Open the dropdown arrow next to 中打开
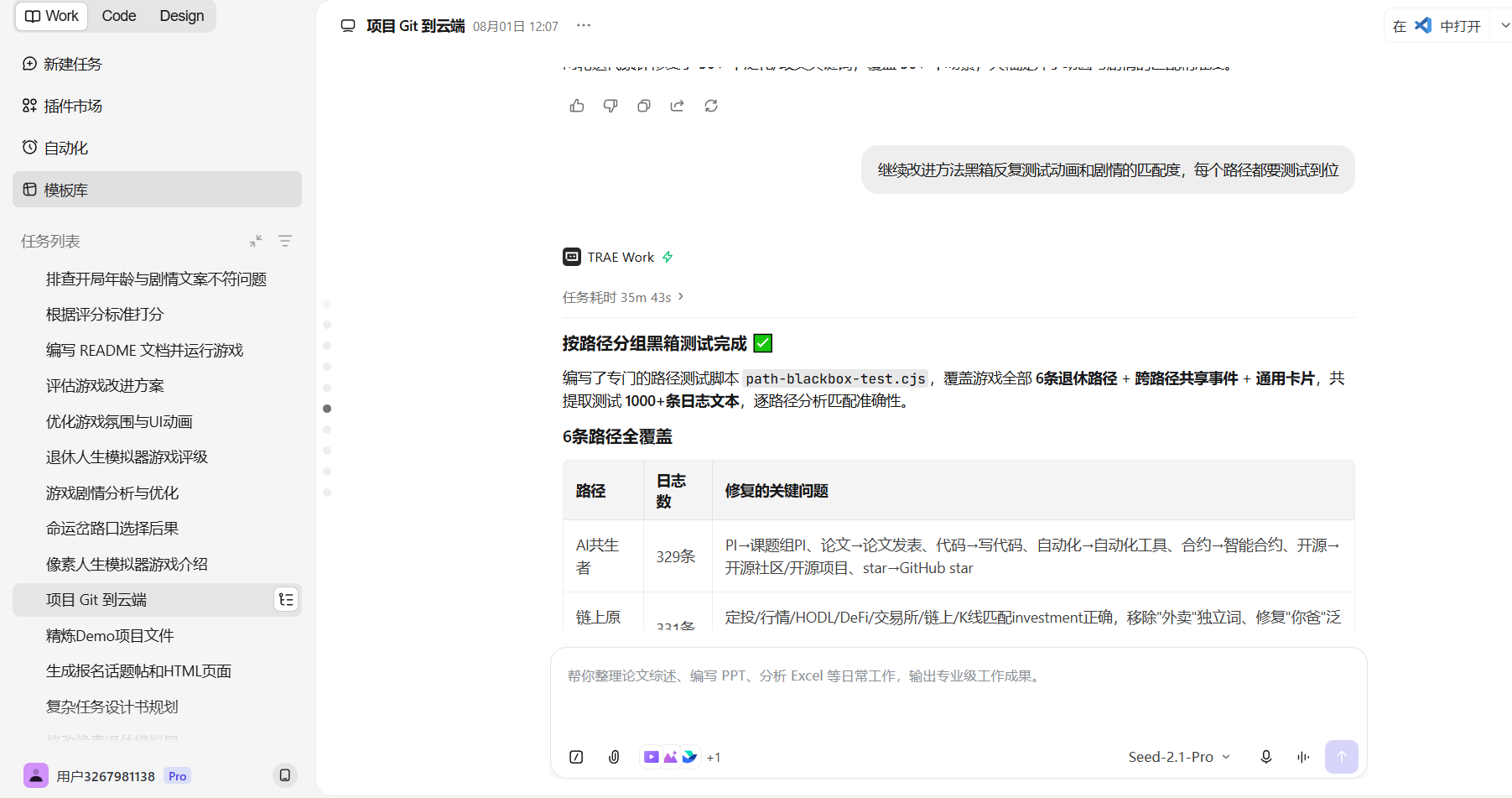 [x=1504, y=26]
